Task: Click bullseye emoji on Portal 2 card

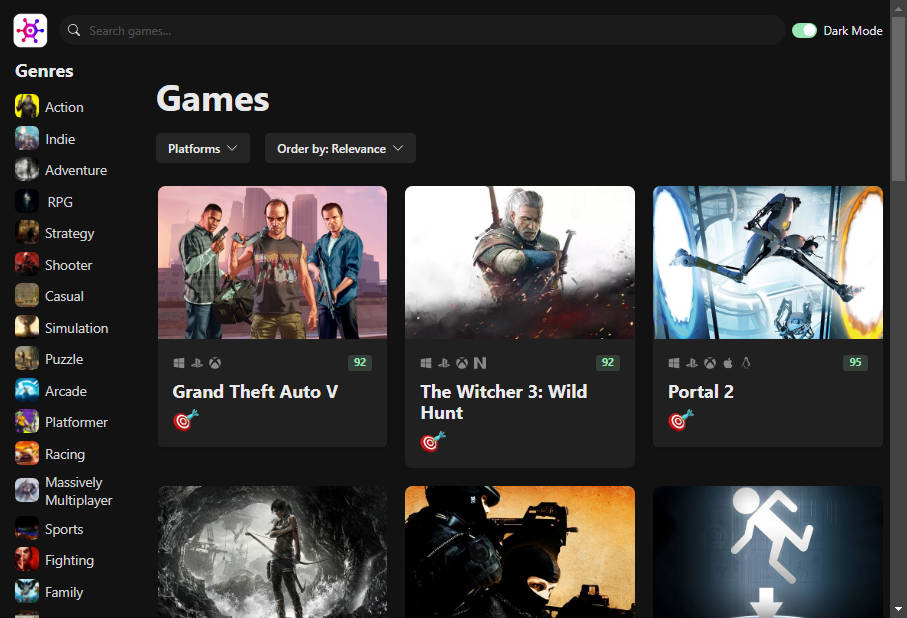Action: click(x=681, y=420)
